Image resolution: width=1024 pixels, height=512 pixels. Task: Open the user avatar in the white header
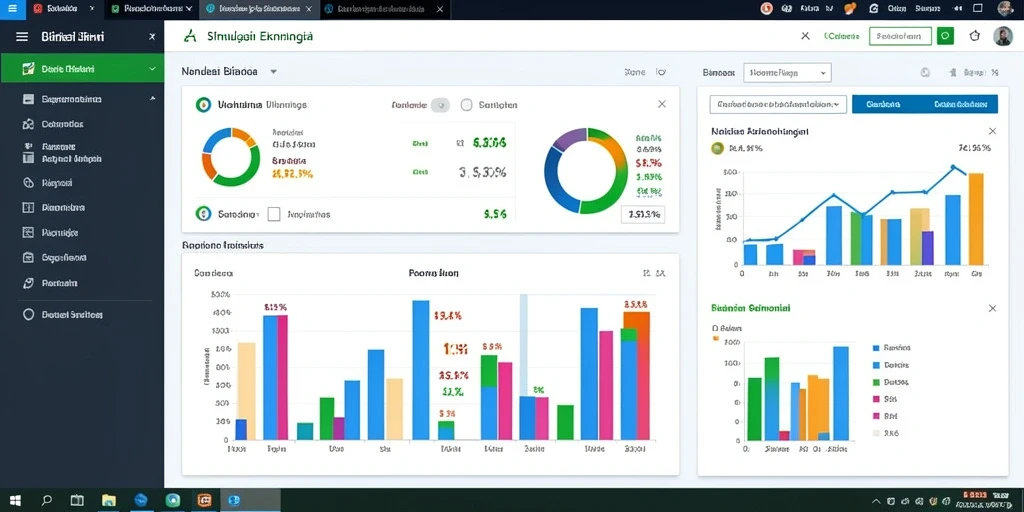(1002, 36)
